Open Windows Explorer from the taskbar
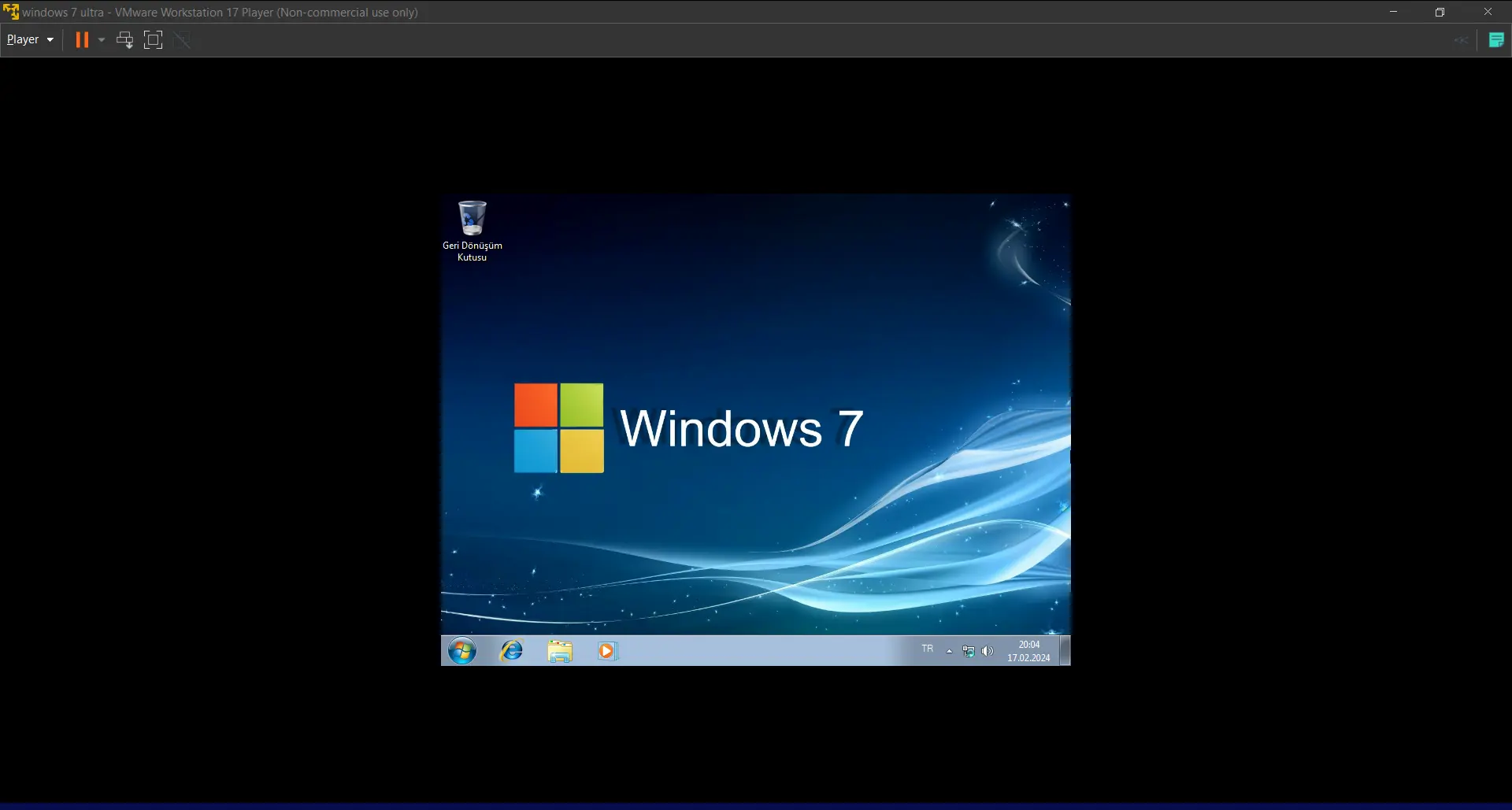 (x=560, y=651)
